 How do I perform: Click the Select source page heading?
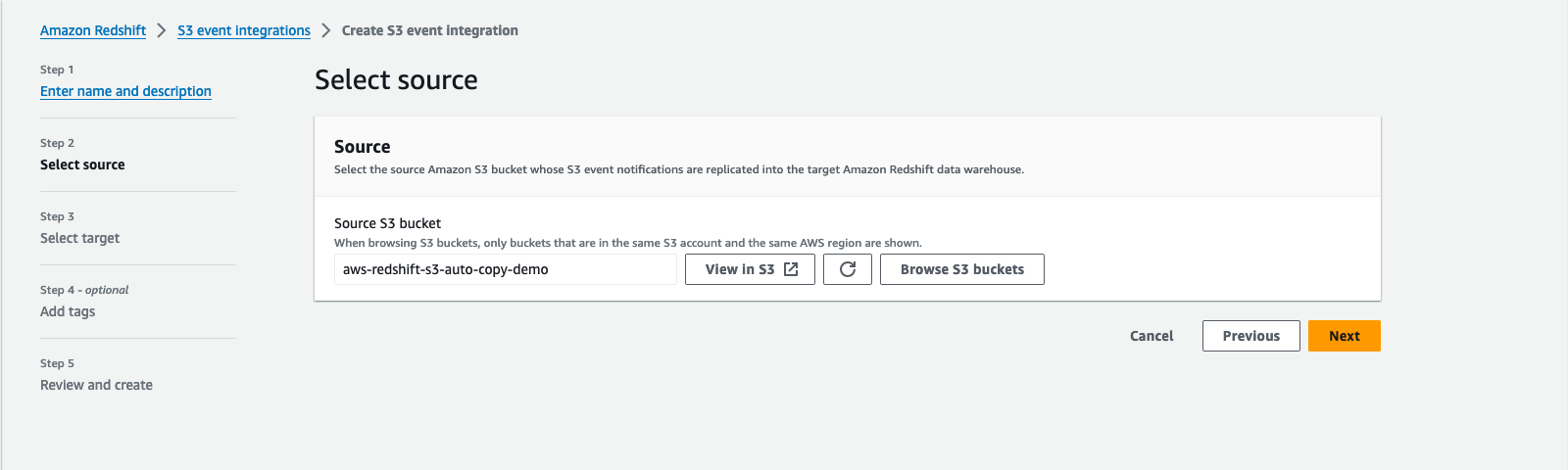396,79
